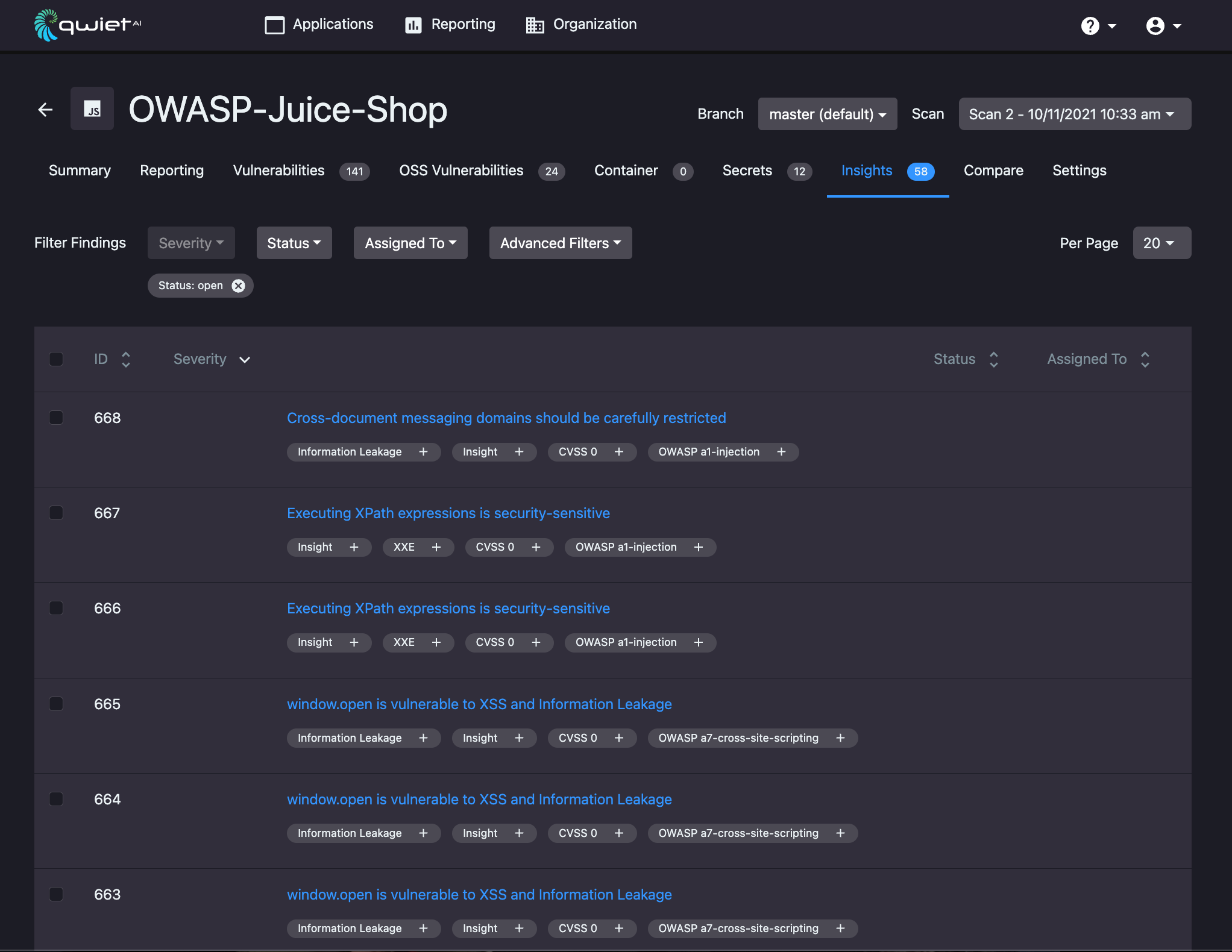Click plus on XXE tag in row 667
1232x952 pixels.
click(436, 547)
